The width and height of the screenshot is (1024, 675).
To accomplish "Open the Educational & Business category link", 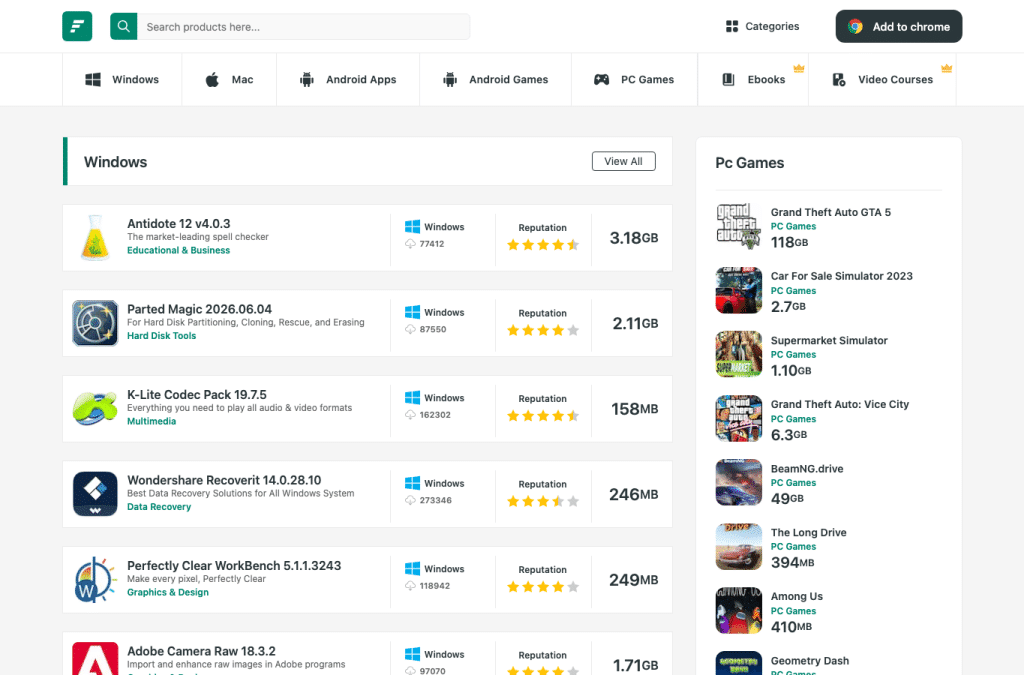I will click(178, 250).
